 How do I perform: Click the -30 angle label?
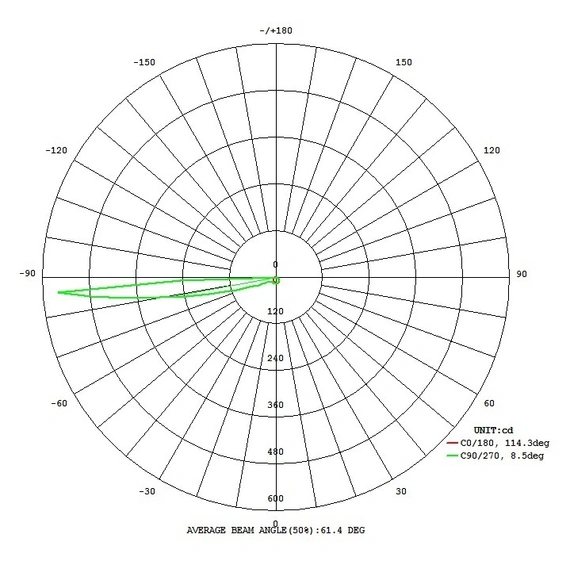(x=147, y=491)
